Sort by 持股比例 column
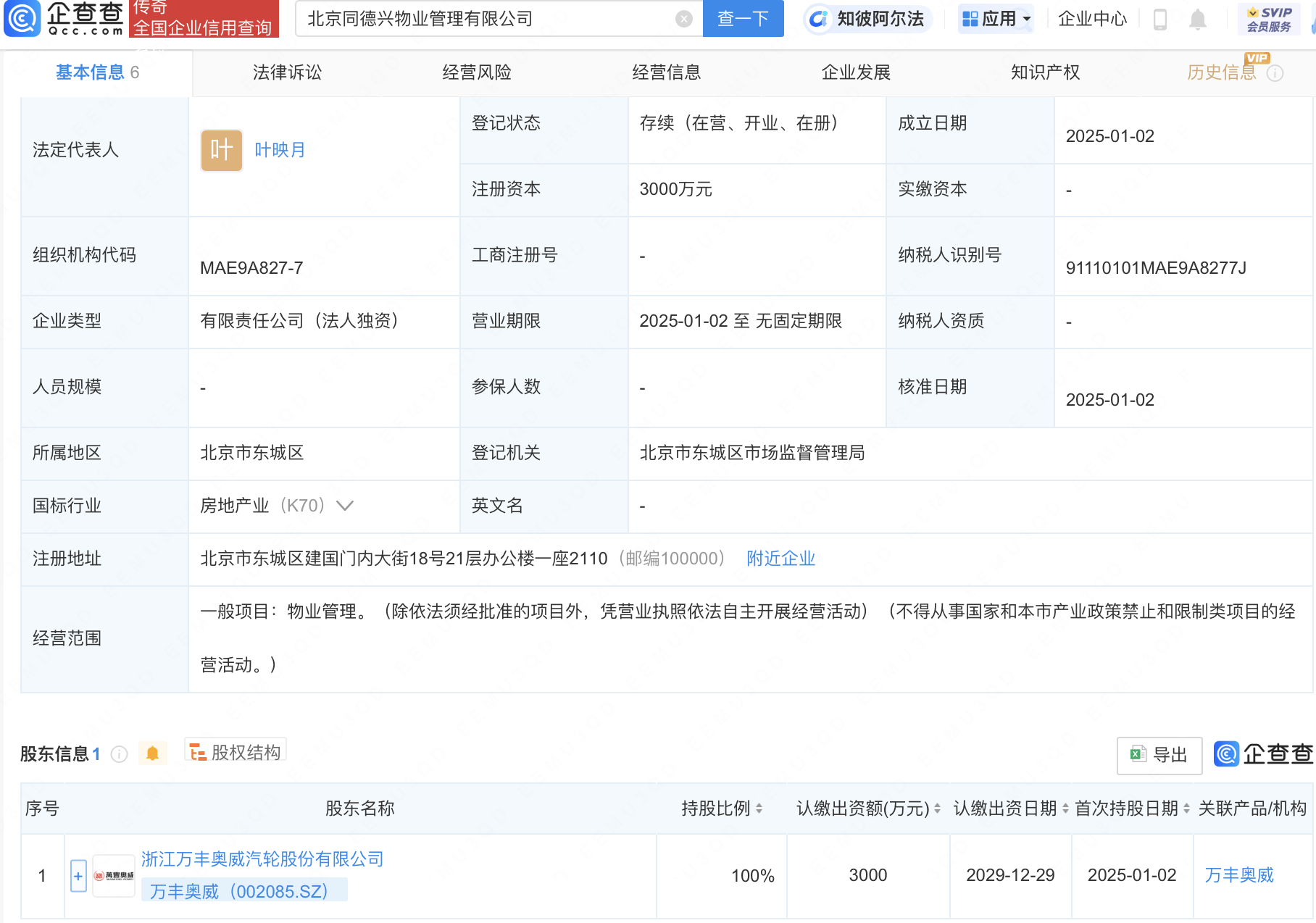The height and width of the screenshot is (923, 1316). click(759, 809)
